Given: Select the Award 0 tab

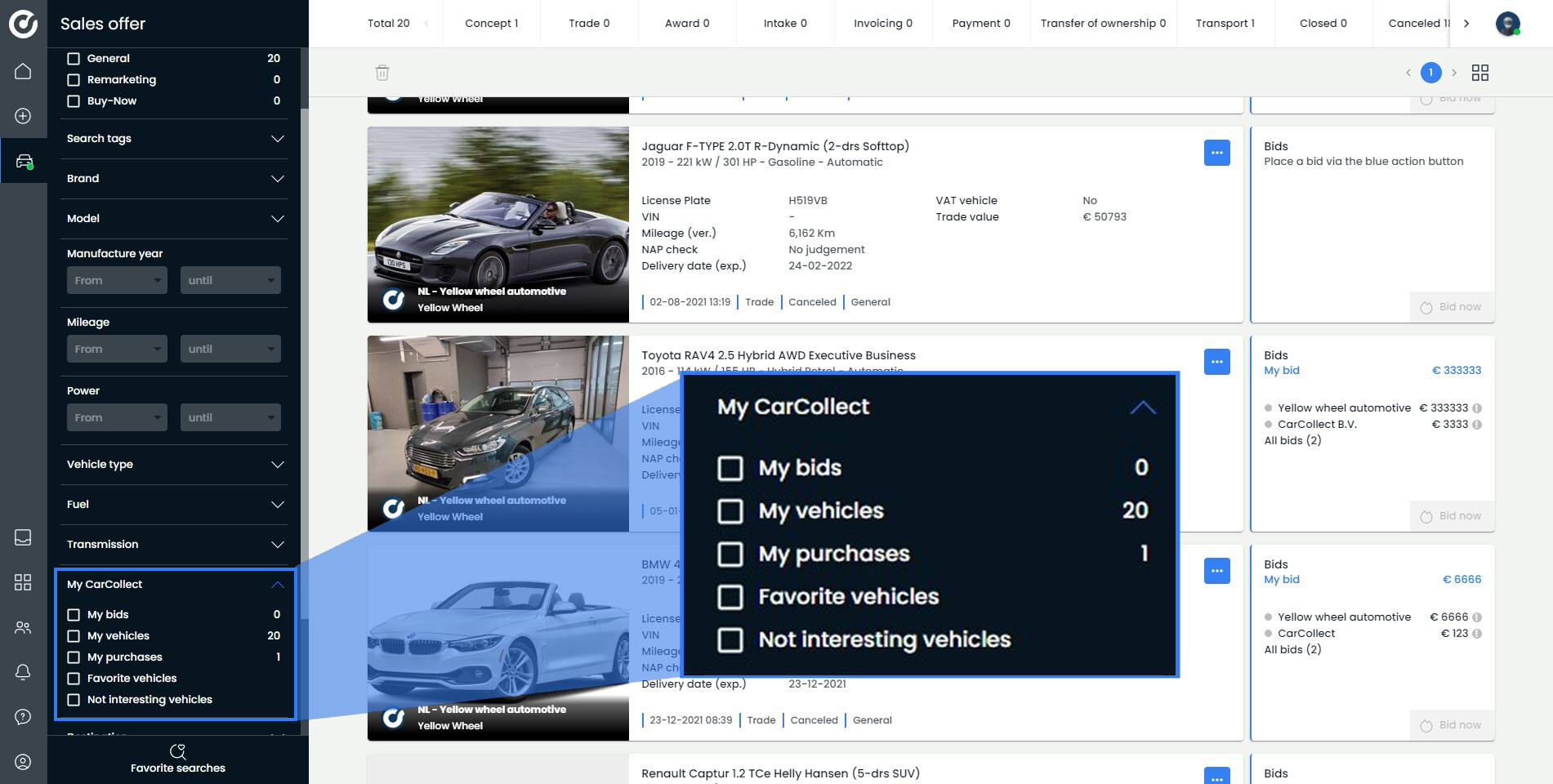Looking at the screenshot, I should point(687,24).
